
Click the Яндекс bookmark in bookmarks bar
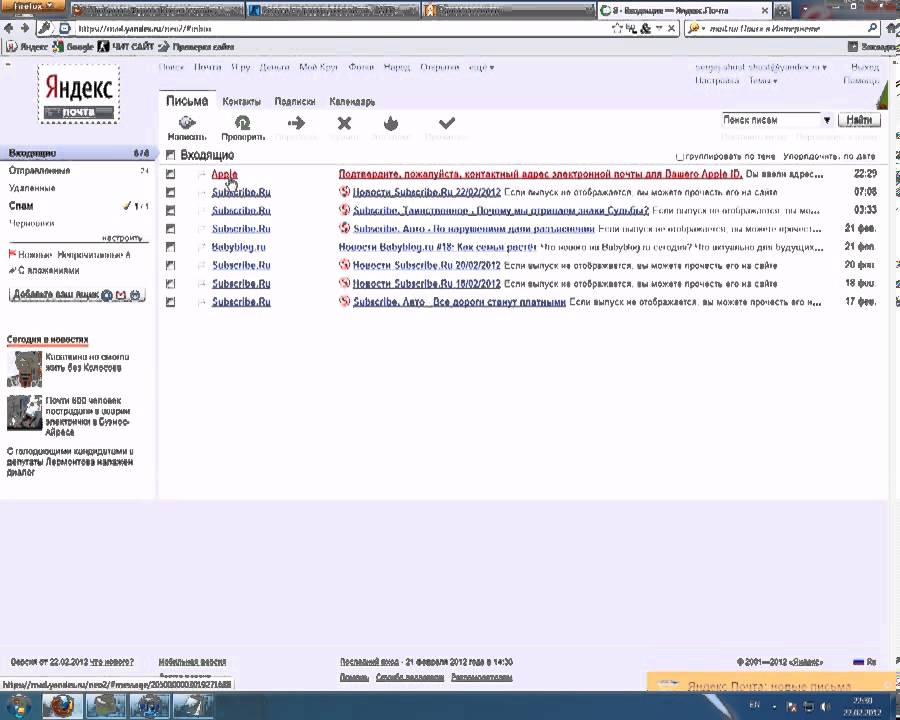tap(28, 47)
